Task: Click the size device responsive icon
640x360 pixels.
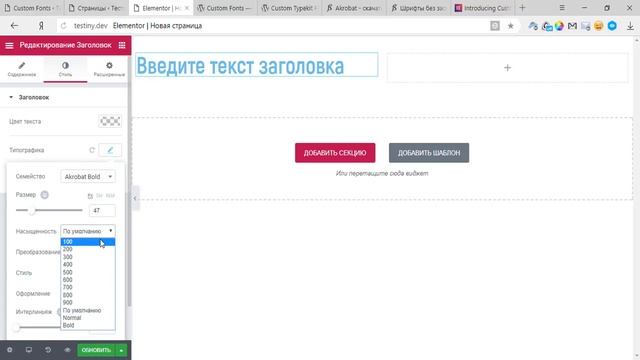Action: 44,195
